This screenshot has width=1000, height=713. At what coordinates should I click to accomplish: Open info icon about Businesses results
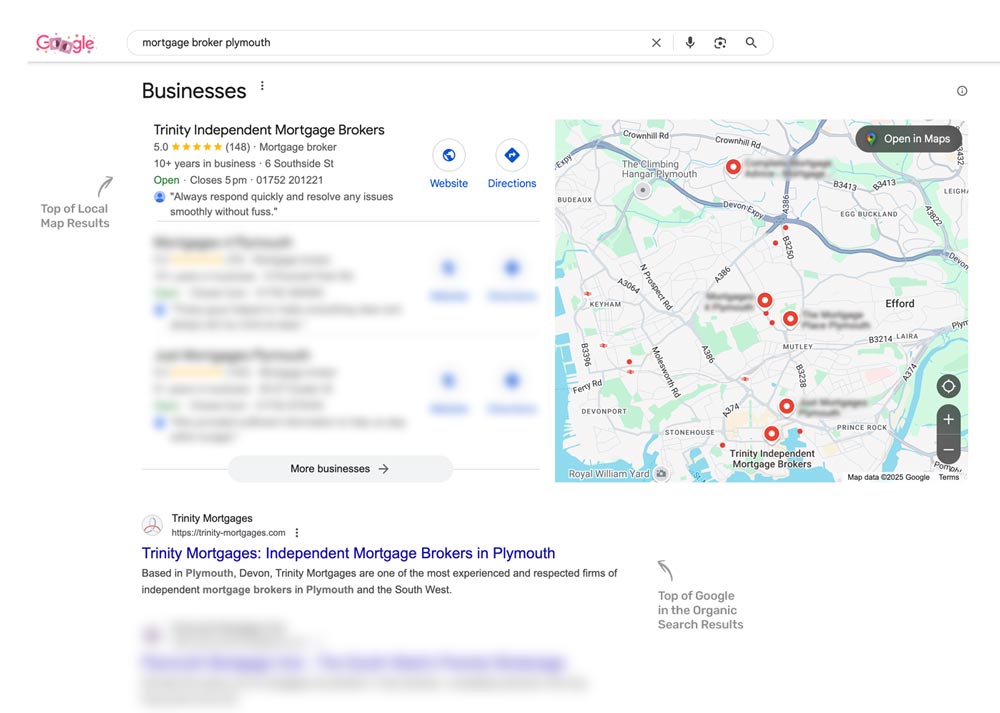(x=962, y=91)
